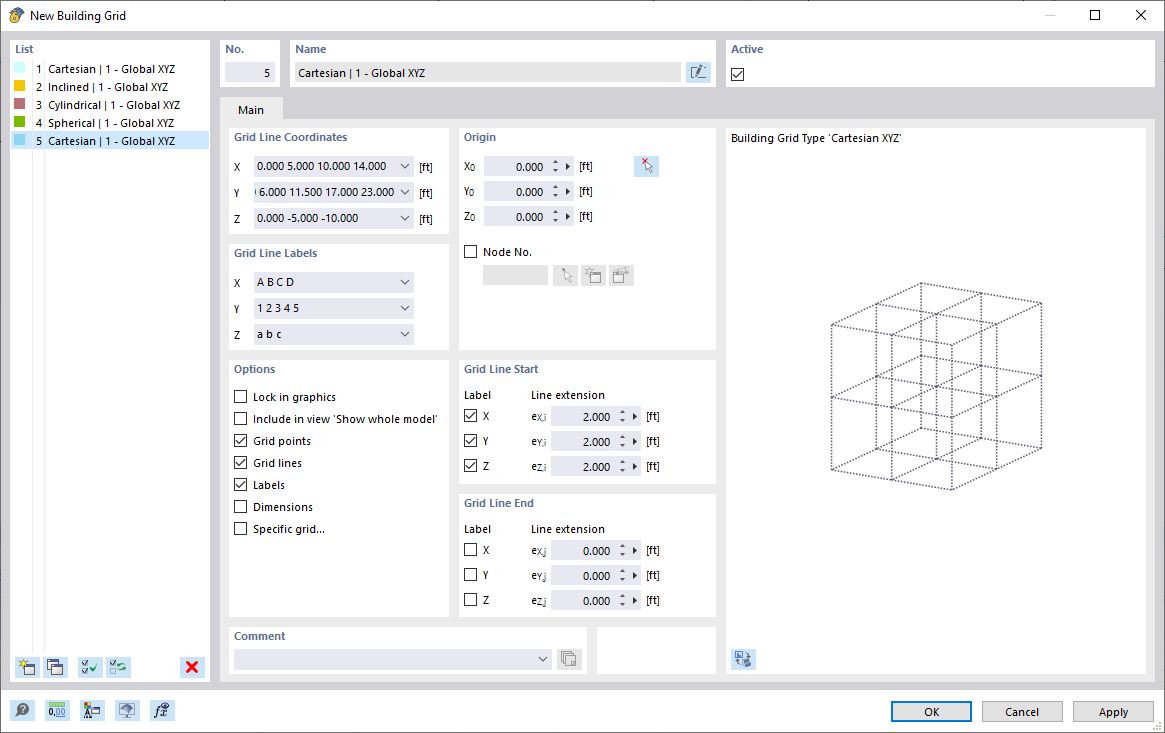
Task: Select the origin graphically with the pointer icon
Action: click(646, 166)
